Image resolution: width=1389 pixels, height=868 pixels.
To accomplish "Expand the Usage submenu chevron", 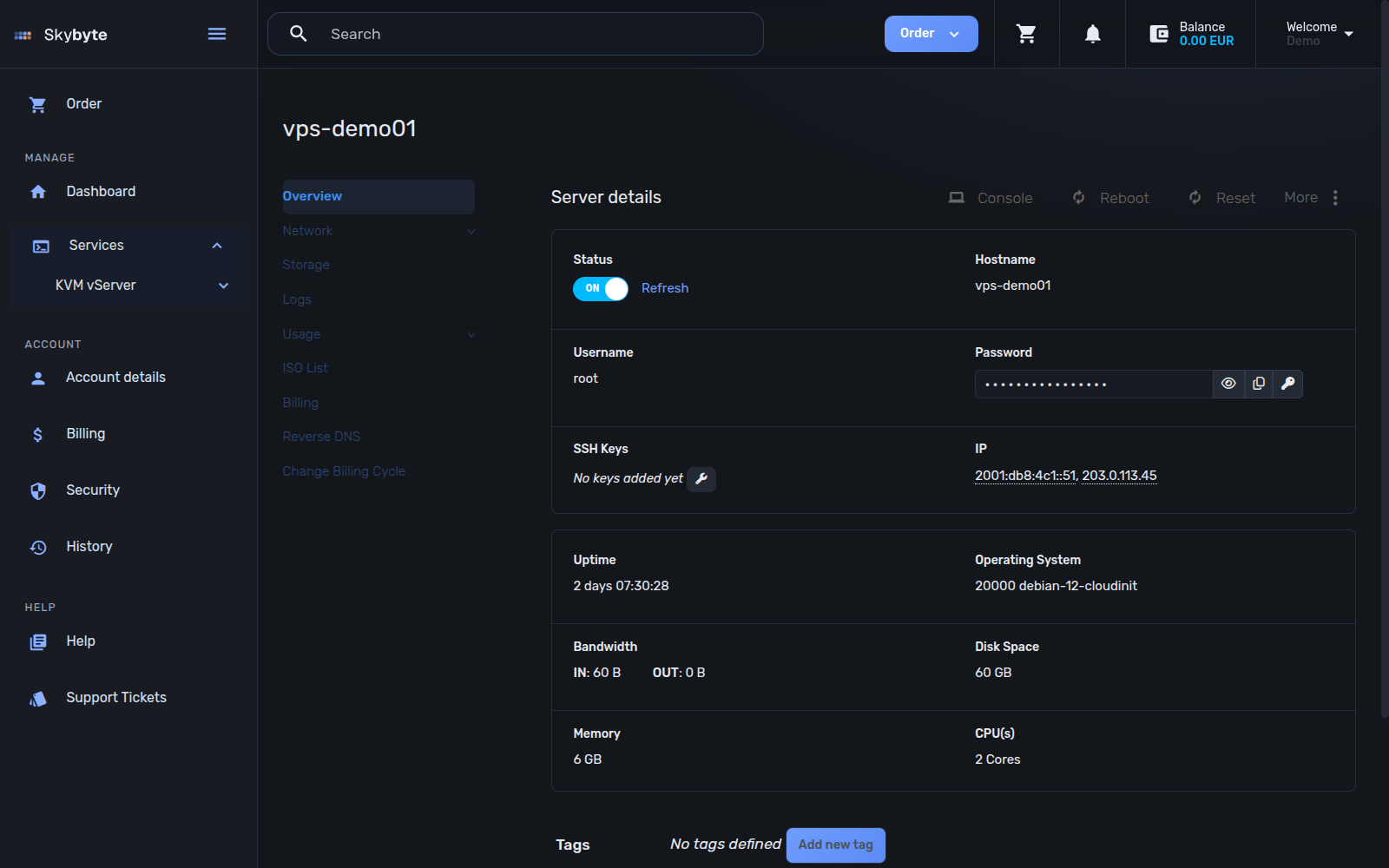I will coord(471,335).
